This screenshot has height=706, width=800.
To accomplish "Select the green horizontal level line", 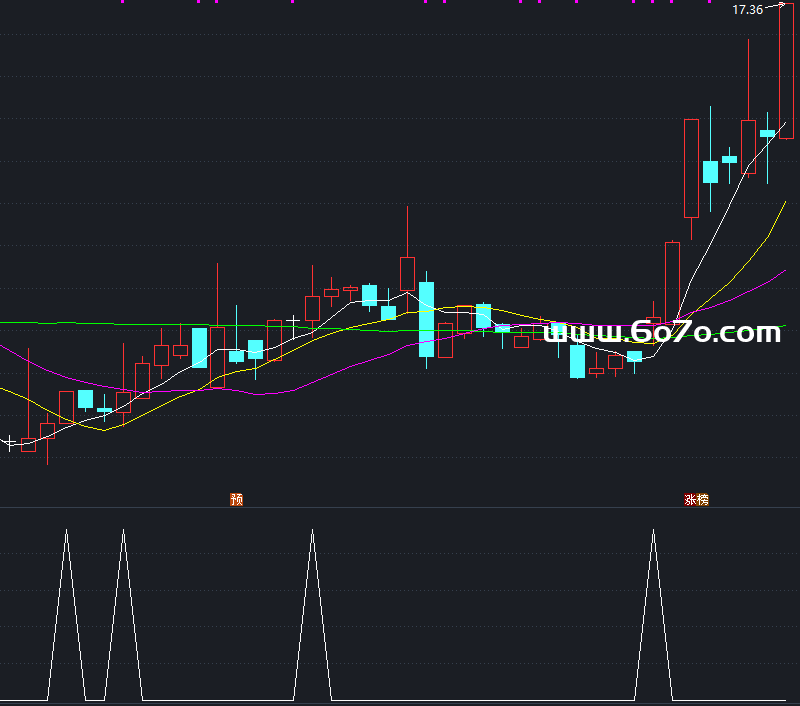I will 100,324.
